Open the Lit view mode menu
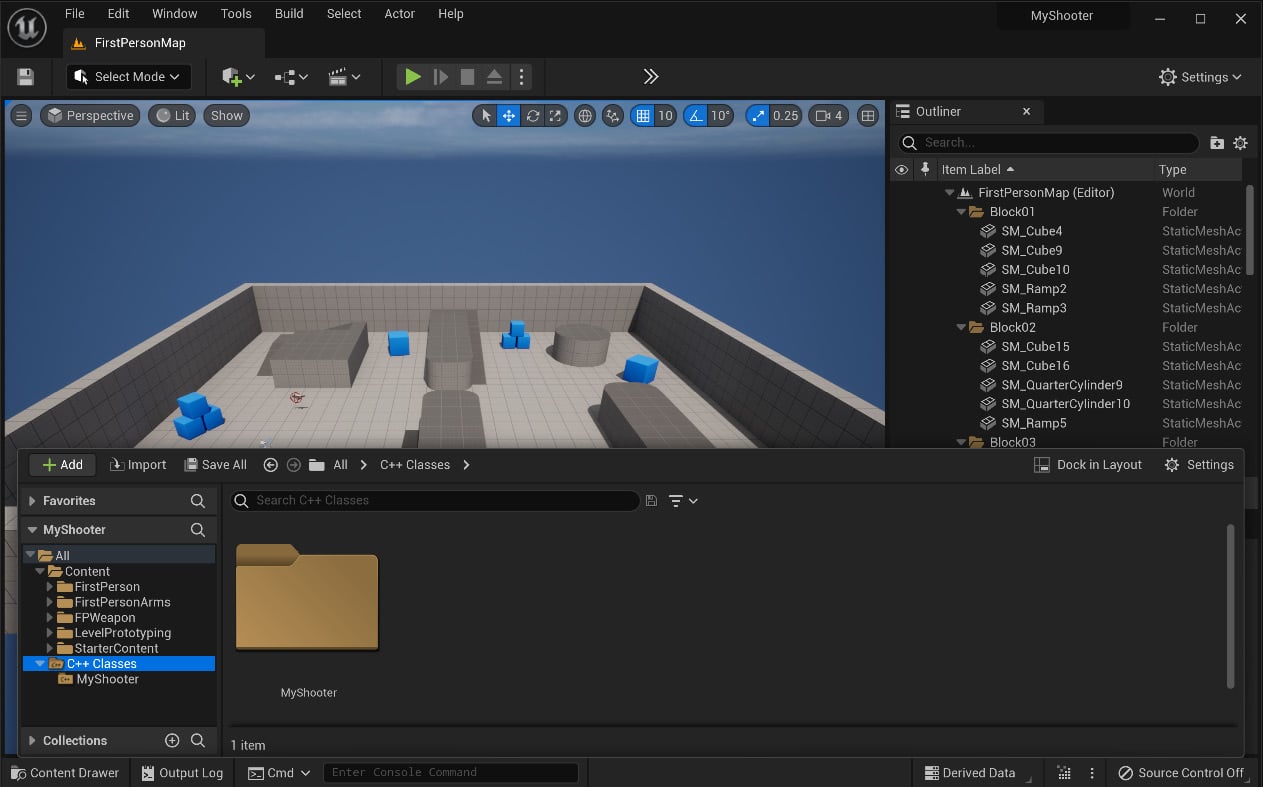Image resolution: width=1263 pixels, height=787 pixels. pyautogui.click(x=172, y=116)
